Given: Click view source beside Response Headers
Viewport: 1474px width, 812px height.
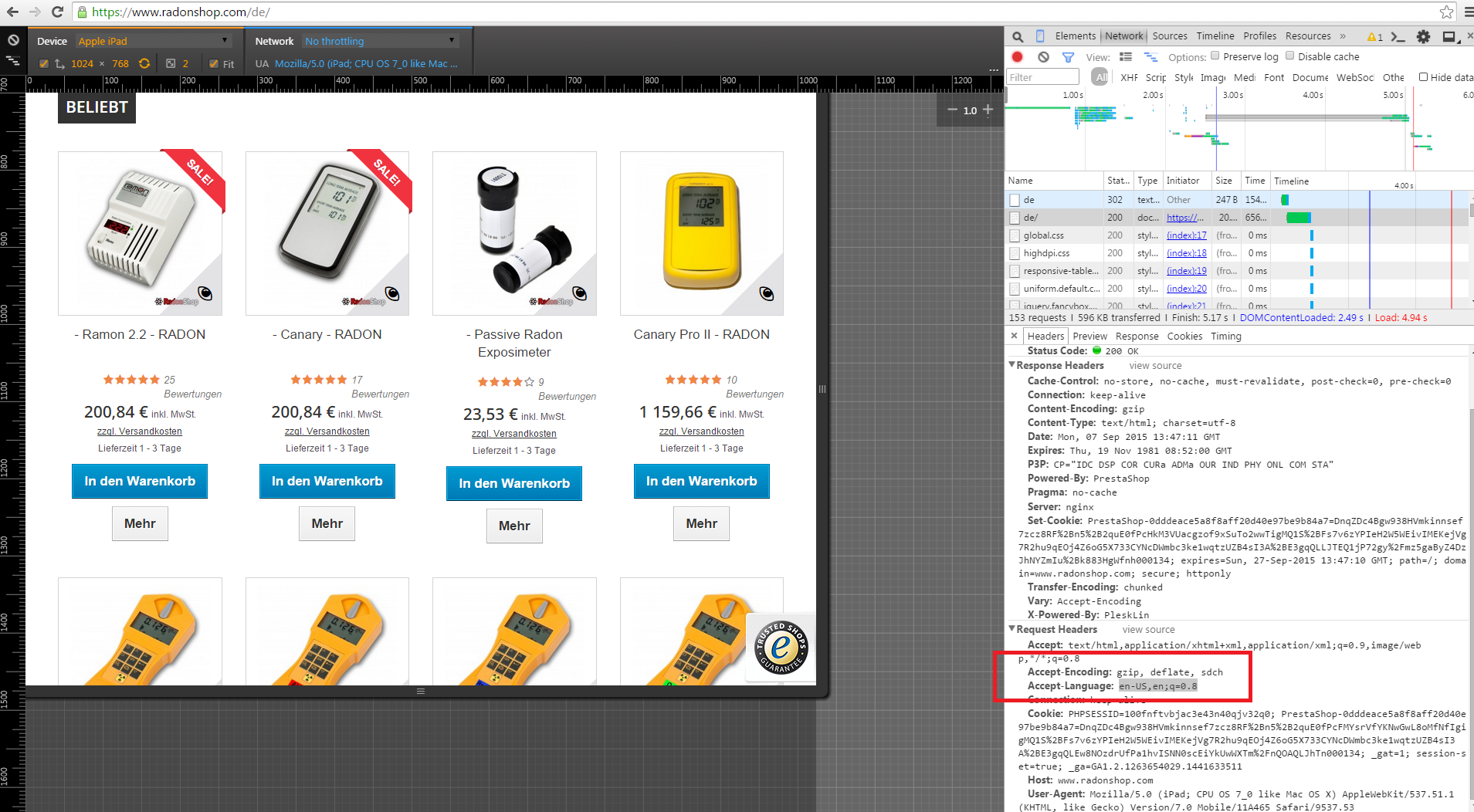Looking at the screenshot, I should 1155,366.
